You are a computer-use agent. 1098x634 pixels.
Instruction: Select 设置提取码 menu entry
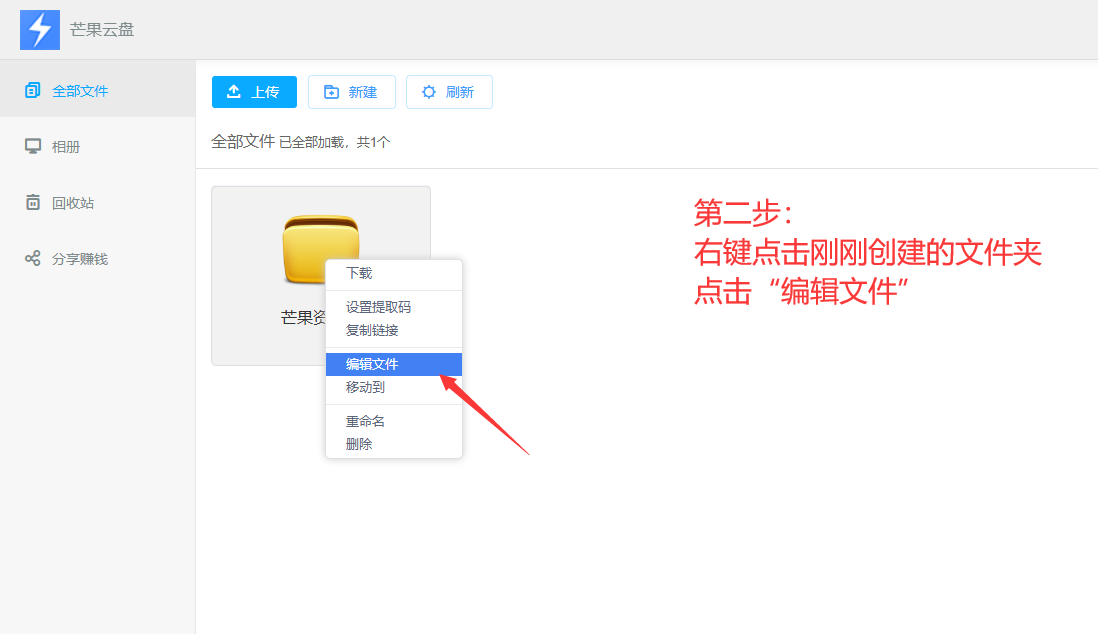[377, 309]
